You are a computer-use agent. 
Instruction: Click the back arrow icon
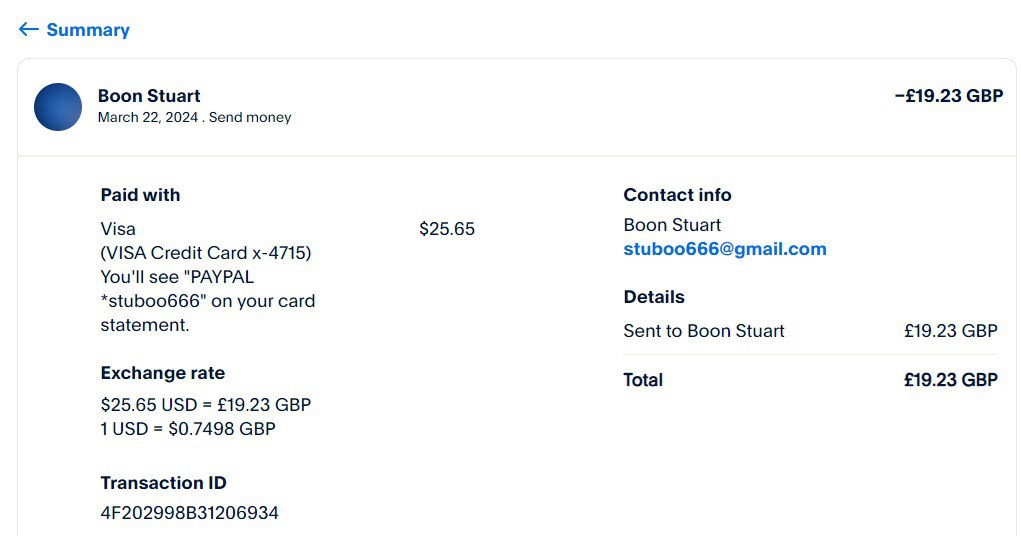[x=28, y=30]
